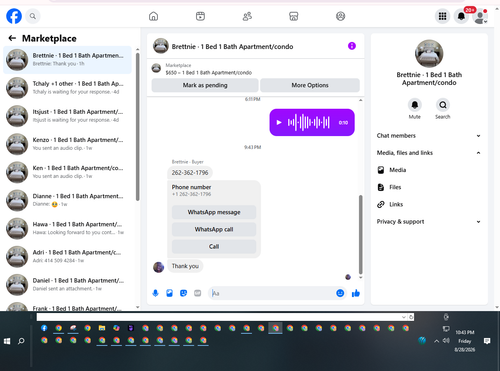
Task: Open Links in chat details
Action: click(x=429, y=204)
